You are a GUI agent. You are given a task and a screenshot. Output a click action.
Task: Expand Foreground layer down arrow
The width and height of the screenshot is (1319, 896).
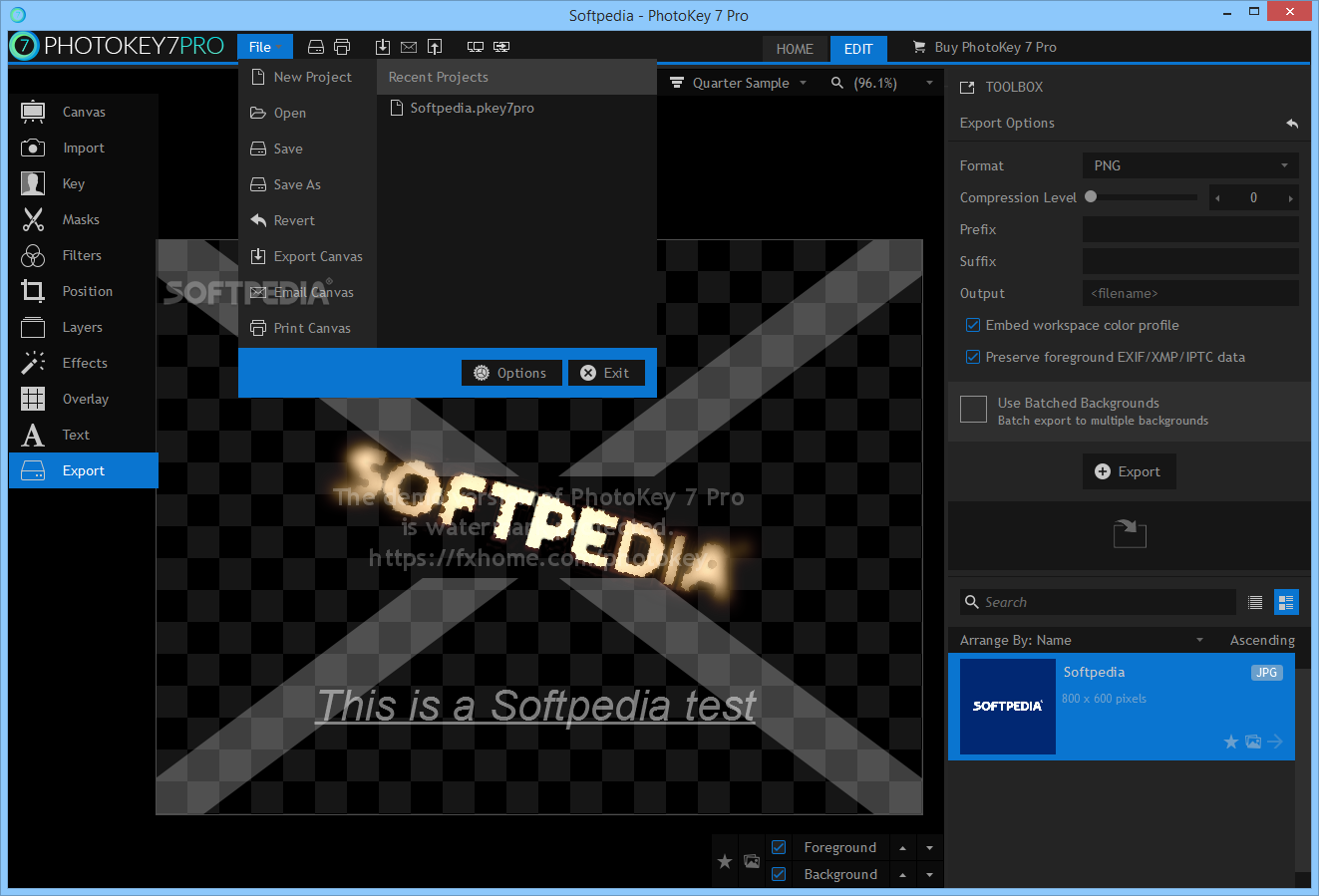(x=929, y=848)
